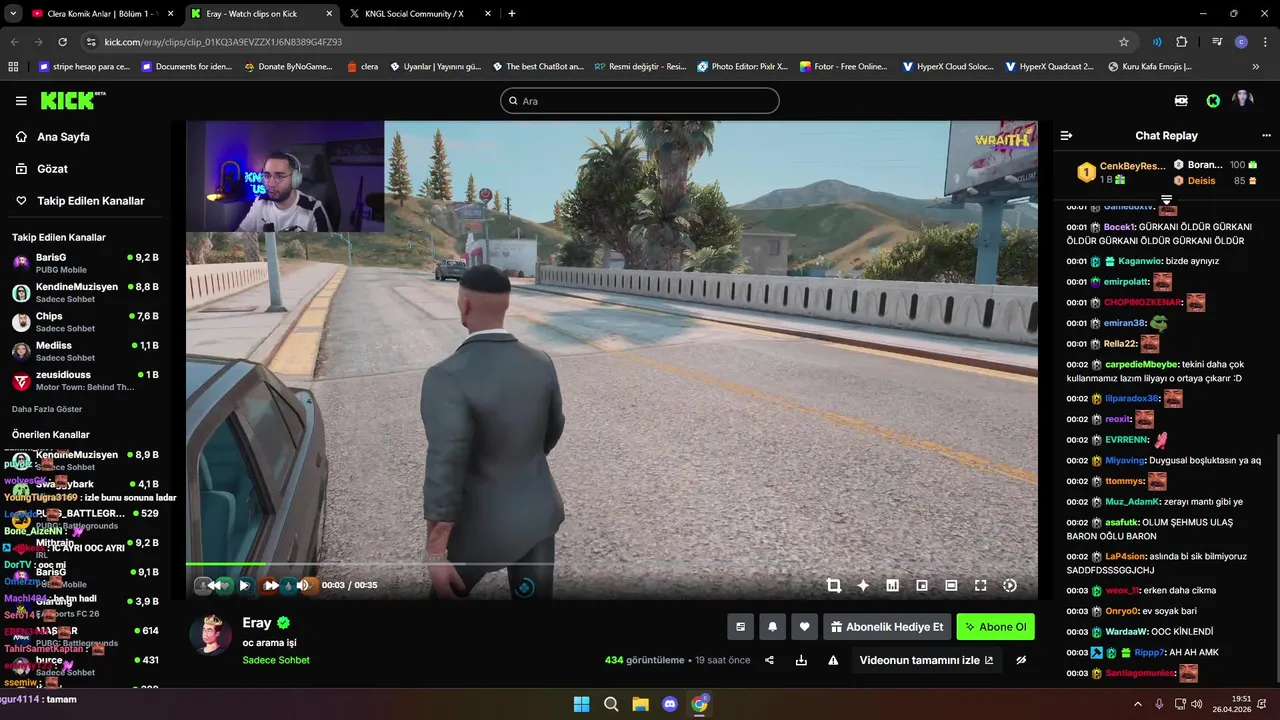Open Chrome extensions puzzle icon
This screenshot has height=720, width=1280.
click(x=1182, y=42)
